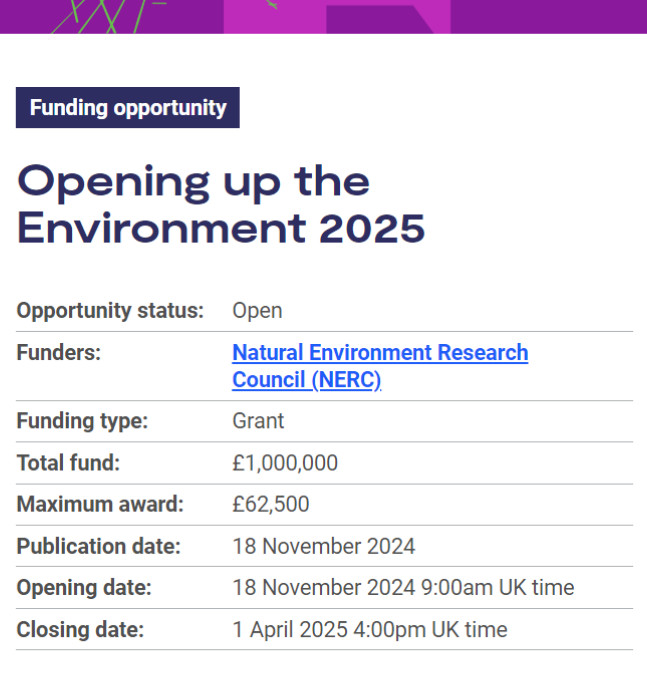Select the £62,500 maximum award value

tap(271, 504)
